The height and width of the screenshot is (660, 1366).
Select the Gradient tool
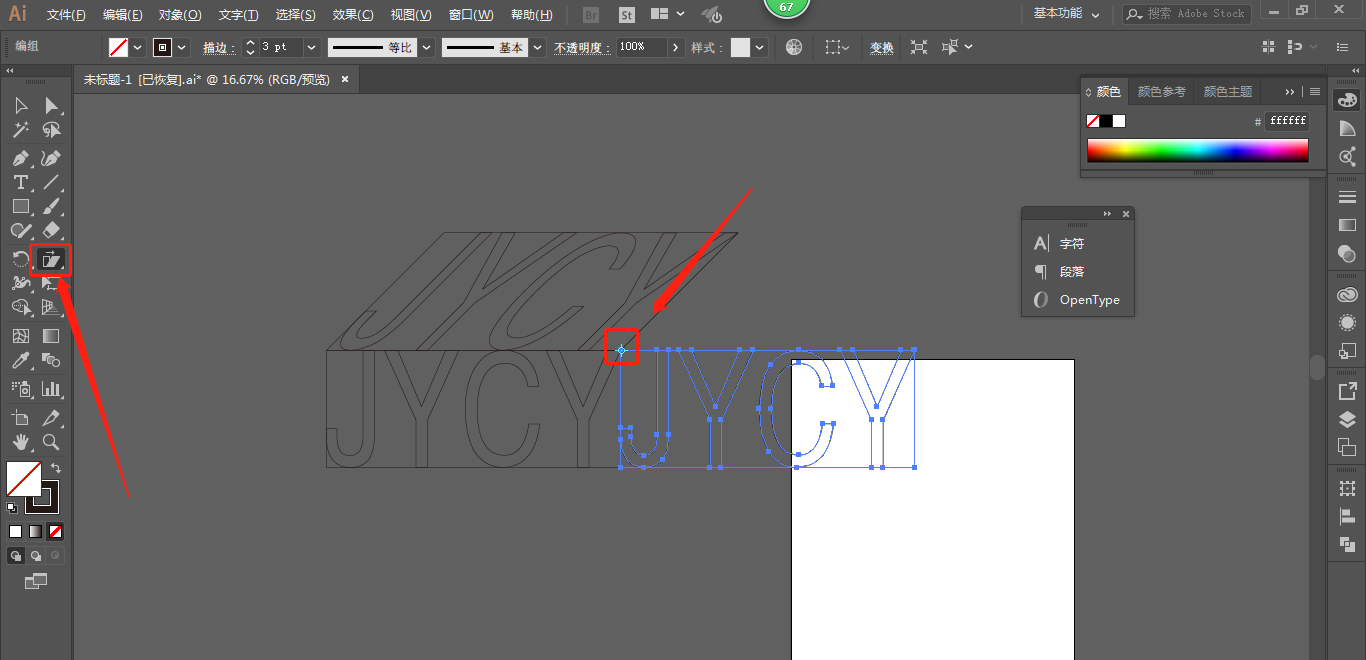coord(52,336)
